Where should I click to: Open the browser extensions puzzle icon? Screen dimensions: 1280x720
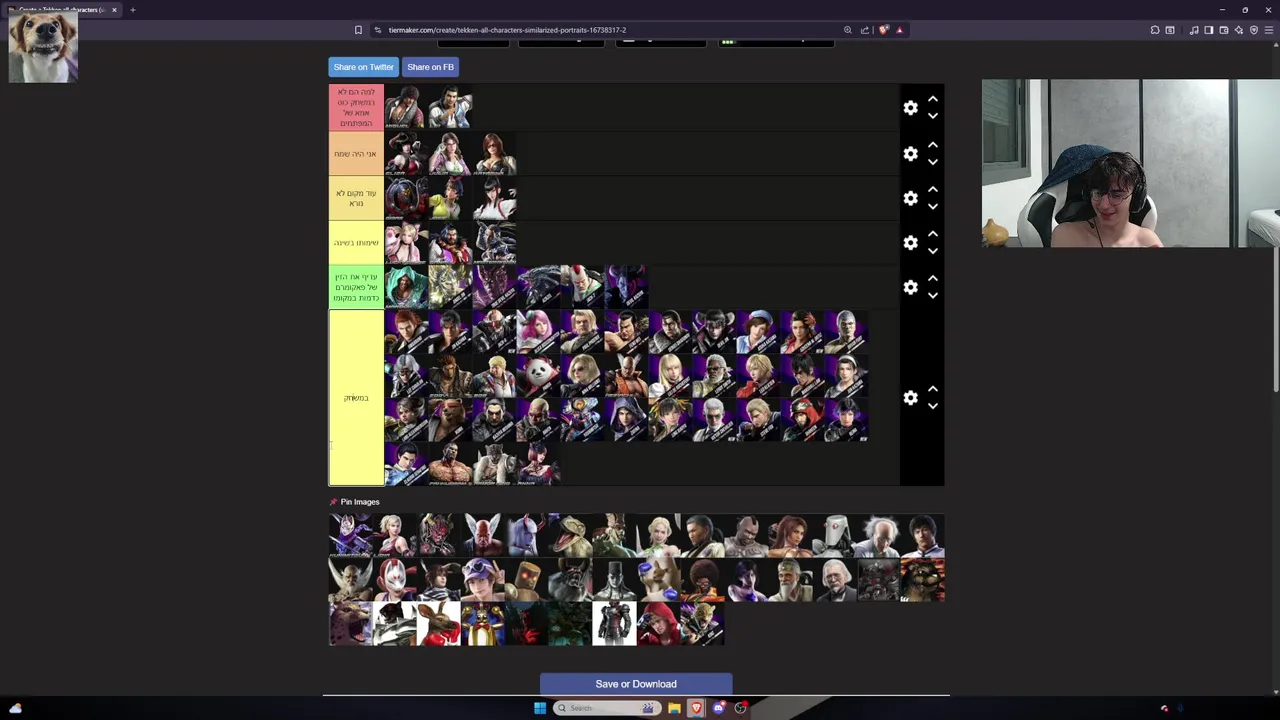pos(1155,30)
